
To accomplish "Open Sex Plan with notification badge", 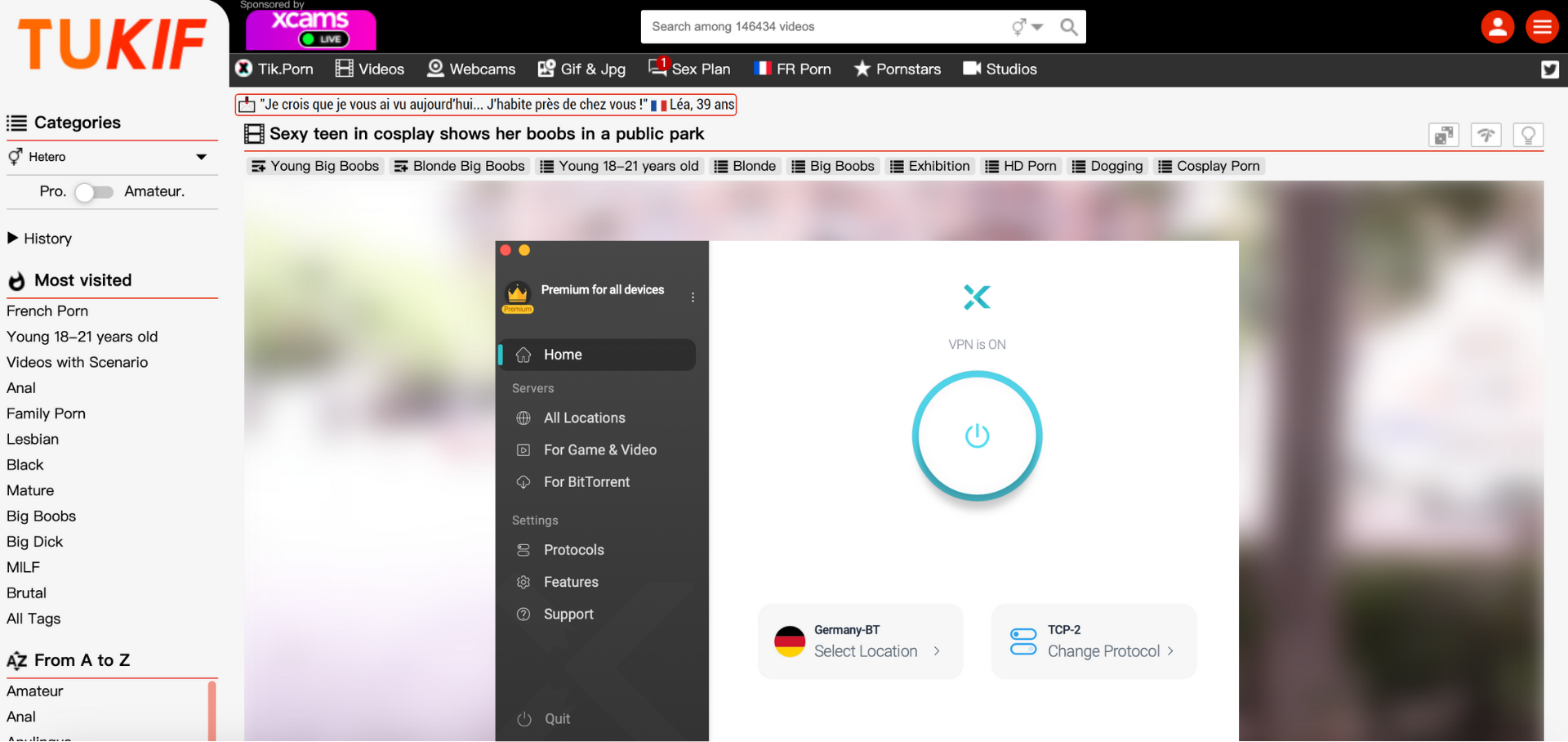I will (689, 69).
